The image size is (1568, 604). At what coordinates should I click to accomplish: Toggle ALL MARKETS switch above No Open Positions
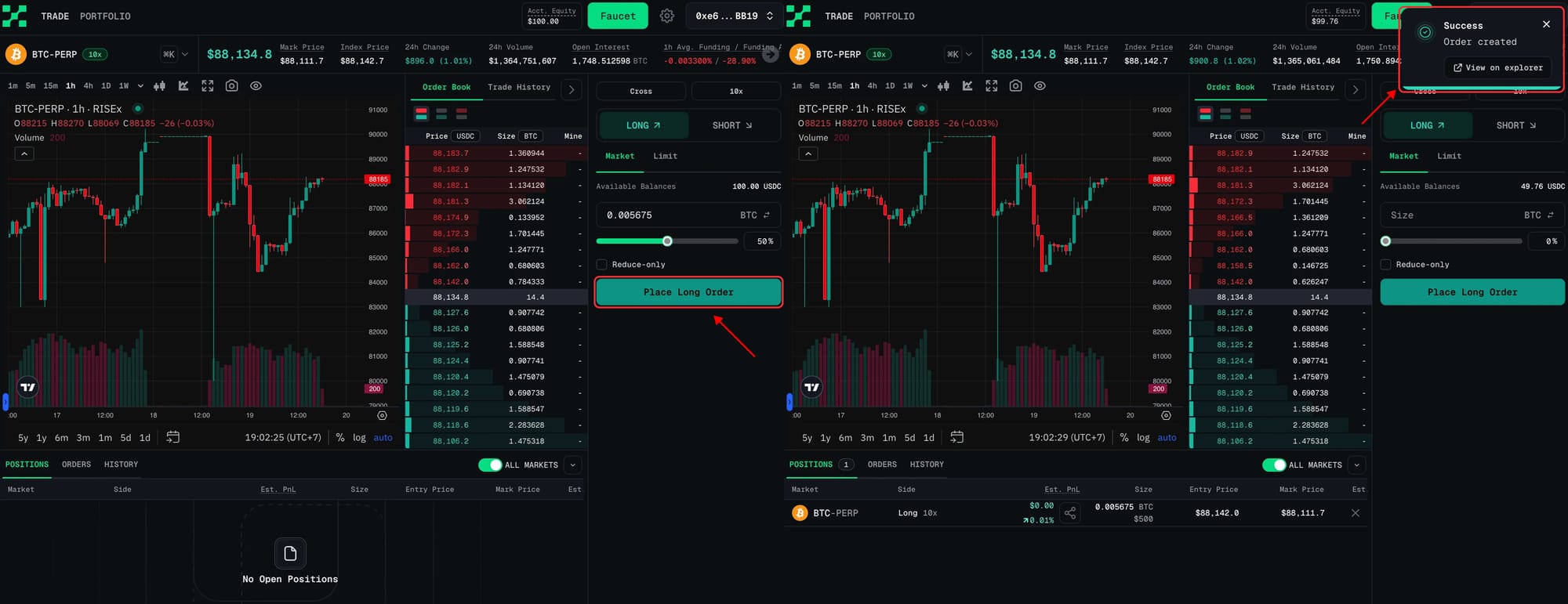pyautogui.click(x=490, y=465)
